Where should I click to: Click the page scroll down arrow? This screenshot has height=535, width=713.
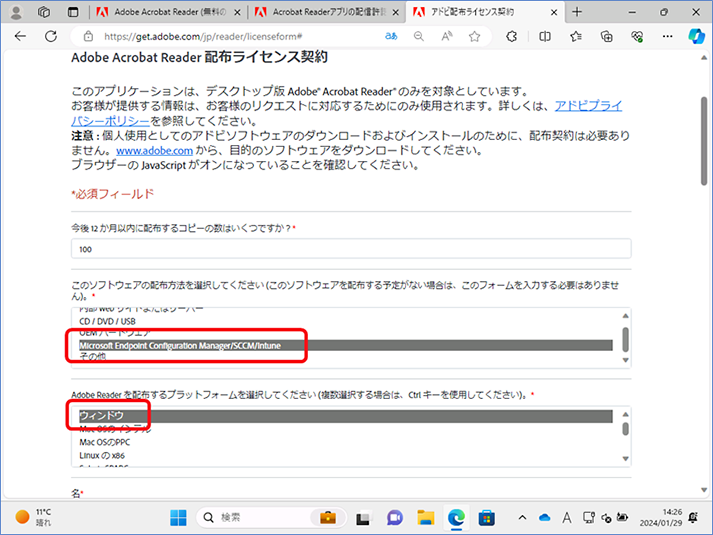(704, 490)
